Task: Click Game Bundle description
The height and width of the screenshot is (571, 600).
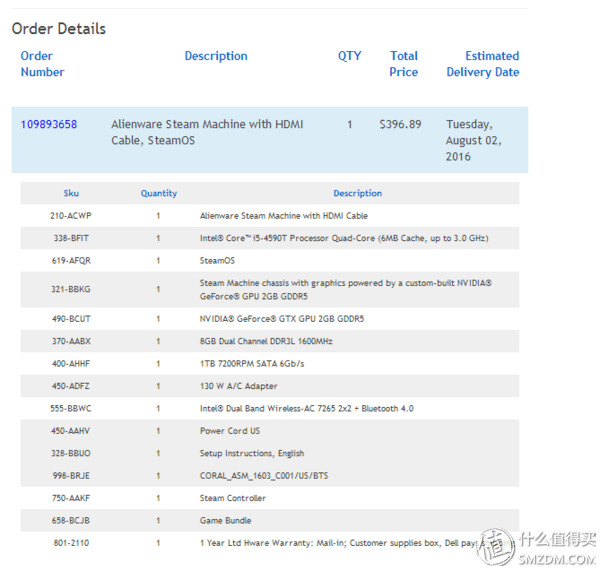Action: click(x=225, y=521)
